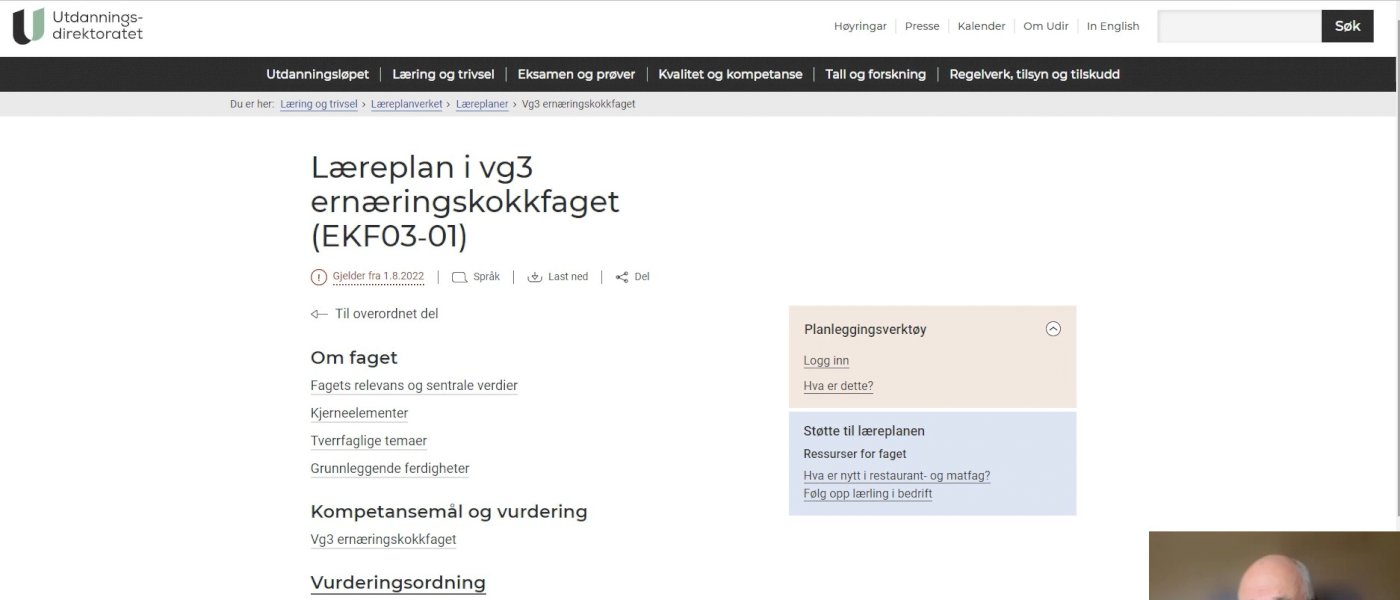This screenshot has width=1400, height=600.
Task: Click the Høyringar link
Action: [860, 26]
